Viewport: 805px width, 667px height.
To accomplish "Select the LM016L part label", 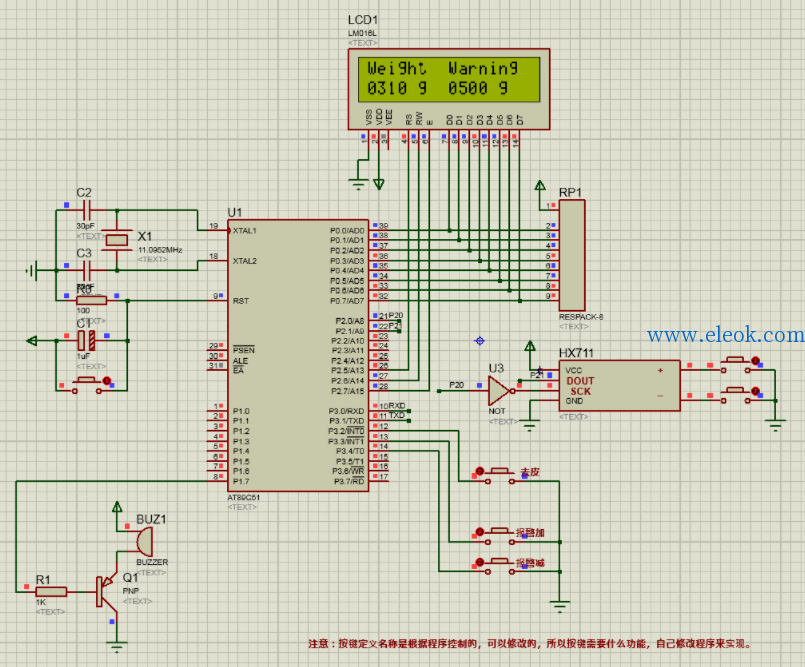I will [362, 33].
